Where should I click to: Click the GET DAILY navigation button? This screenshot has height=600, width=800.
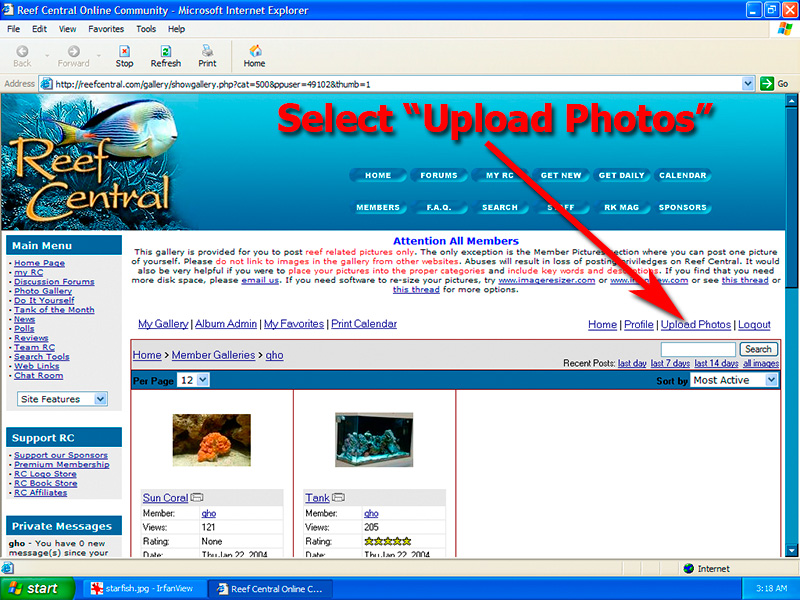[x=621, y=175]
